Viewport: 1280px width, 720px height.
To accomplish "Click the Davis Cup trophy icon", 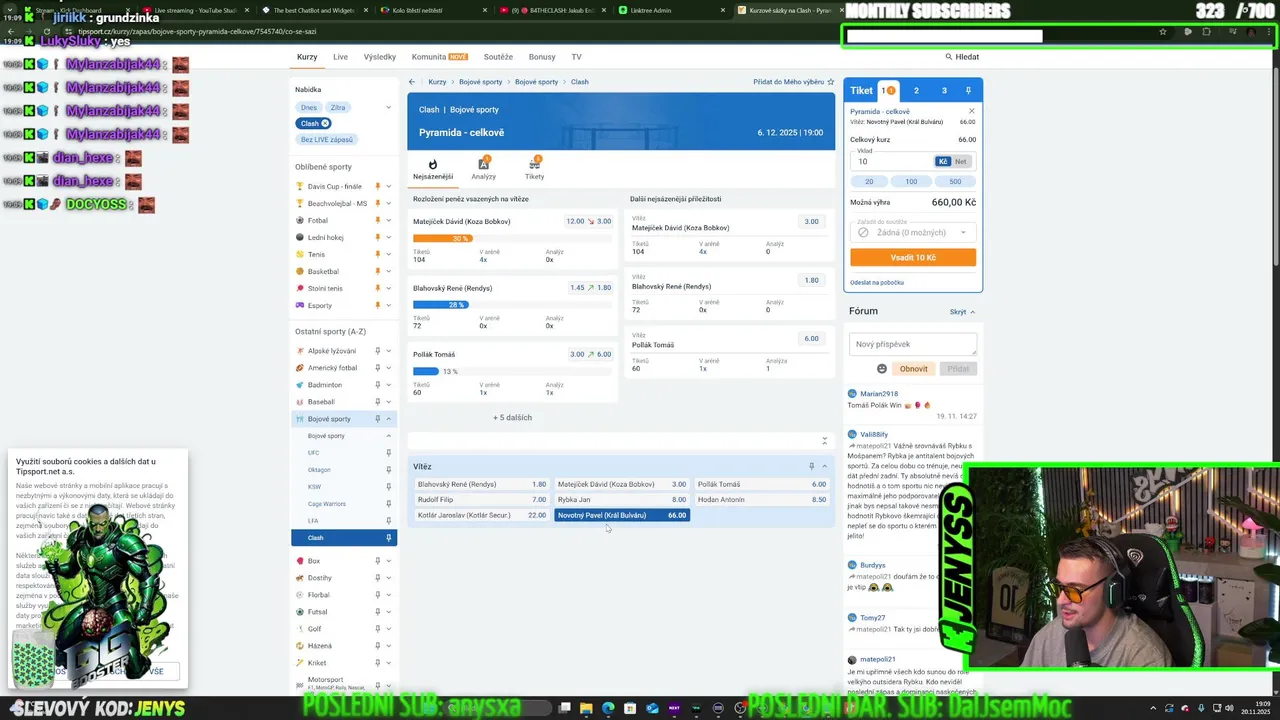I will (299, 186).
